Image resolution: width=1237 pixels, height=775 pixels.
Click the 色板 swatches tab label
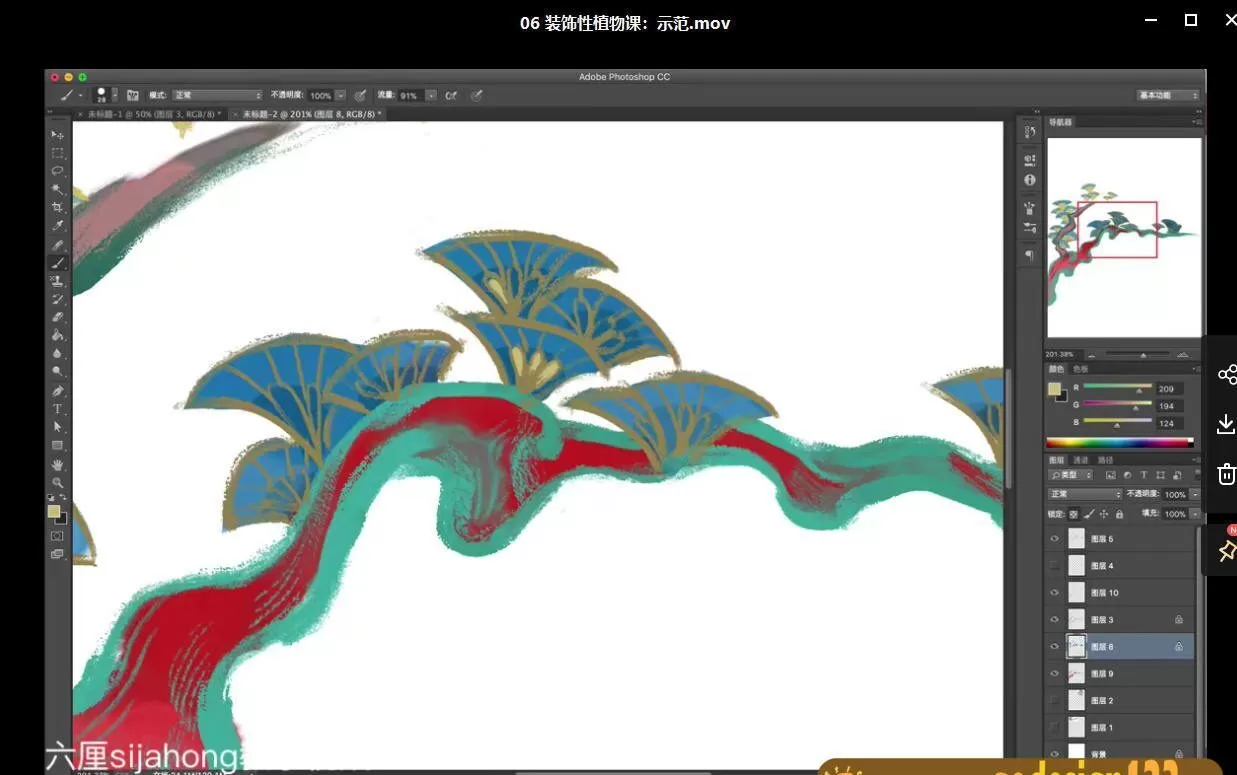pyautogui.click(x=1082, y=369)
